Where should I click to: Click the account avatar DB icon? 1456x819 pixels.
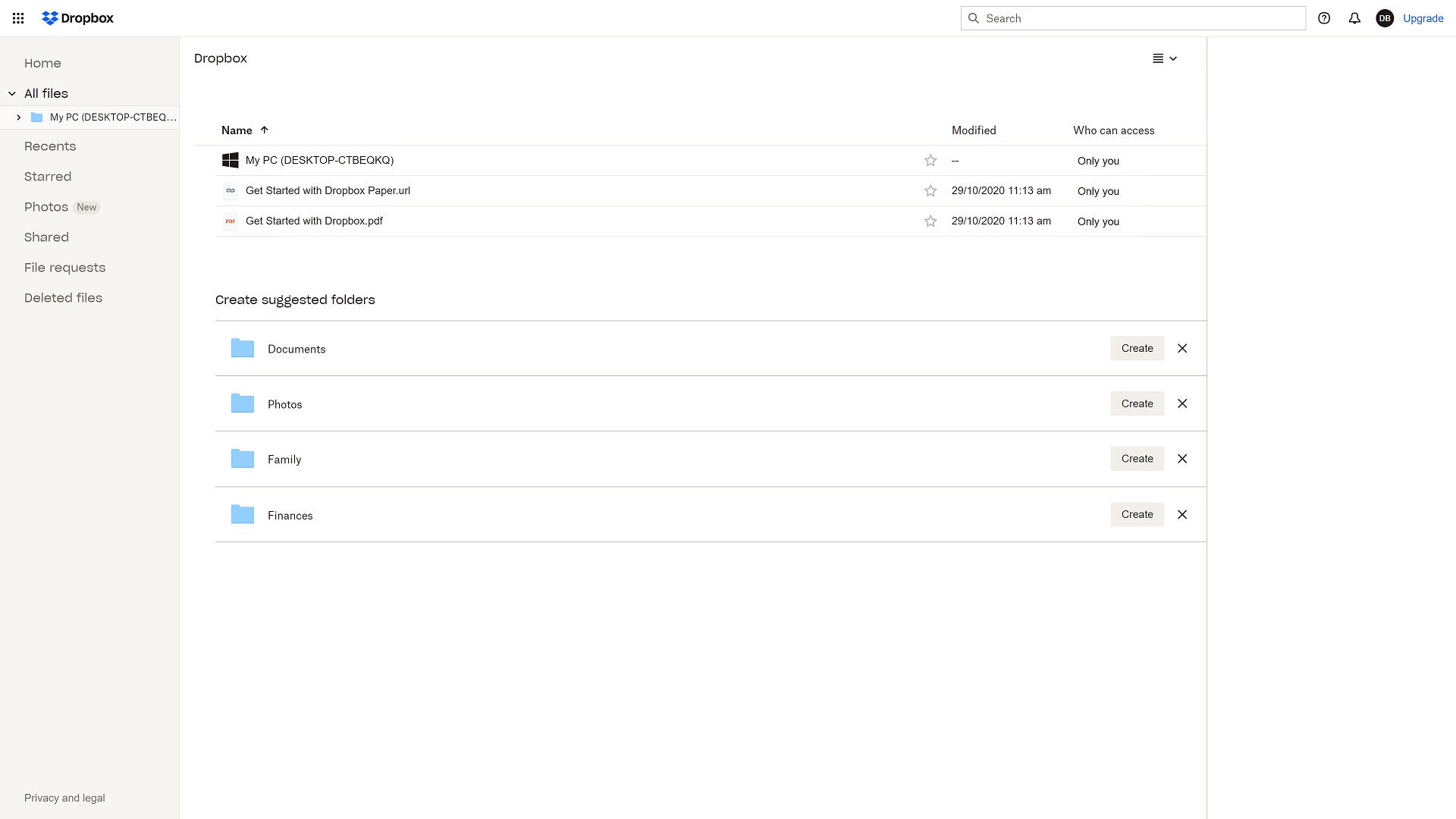pos(1384,18)
